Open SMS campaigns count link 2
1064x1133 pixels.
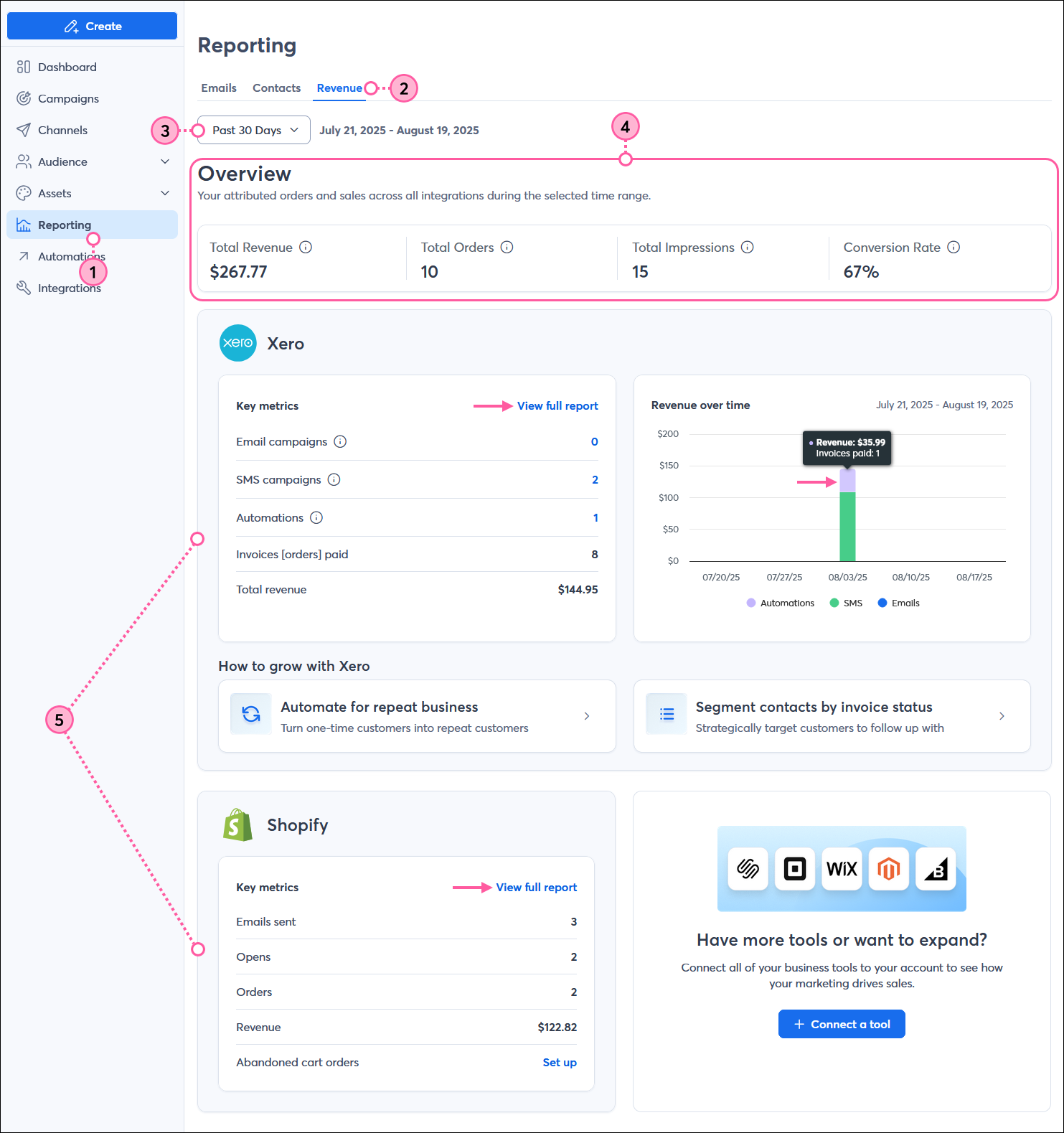click(595, 479)
